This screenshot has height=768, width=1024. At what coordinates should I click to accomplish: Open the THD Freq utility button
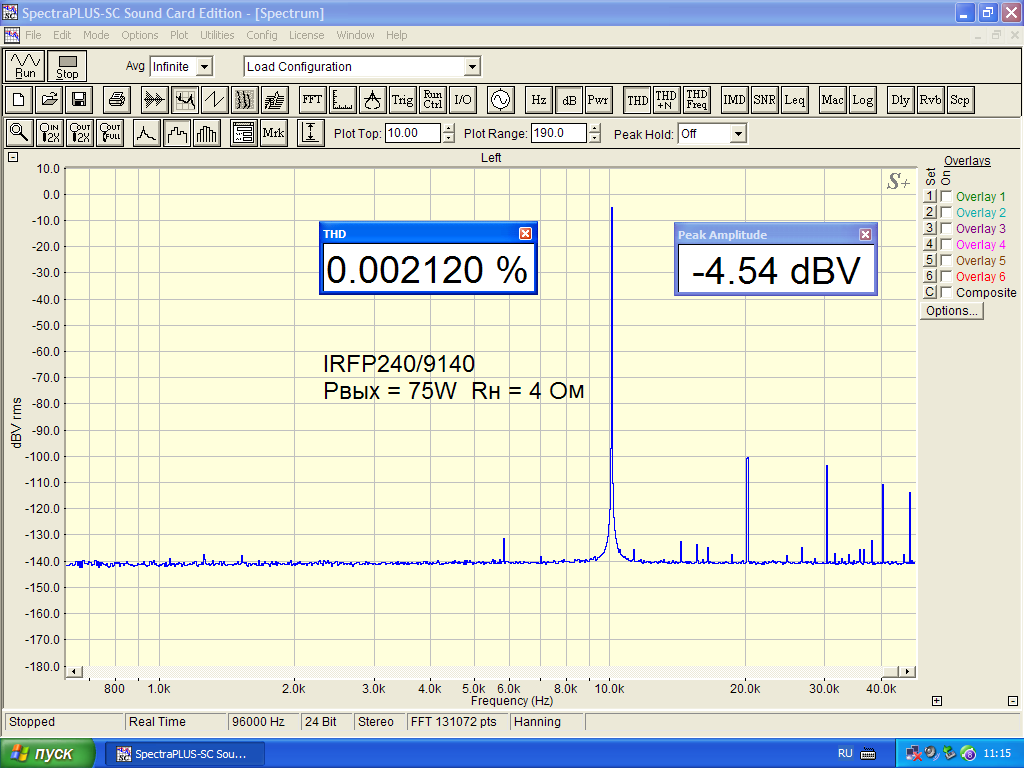pyautogui.click(x=696, y=99)
